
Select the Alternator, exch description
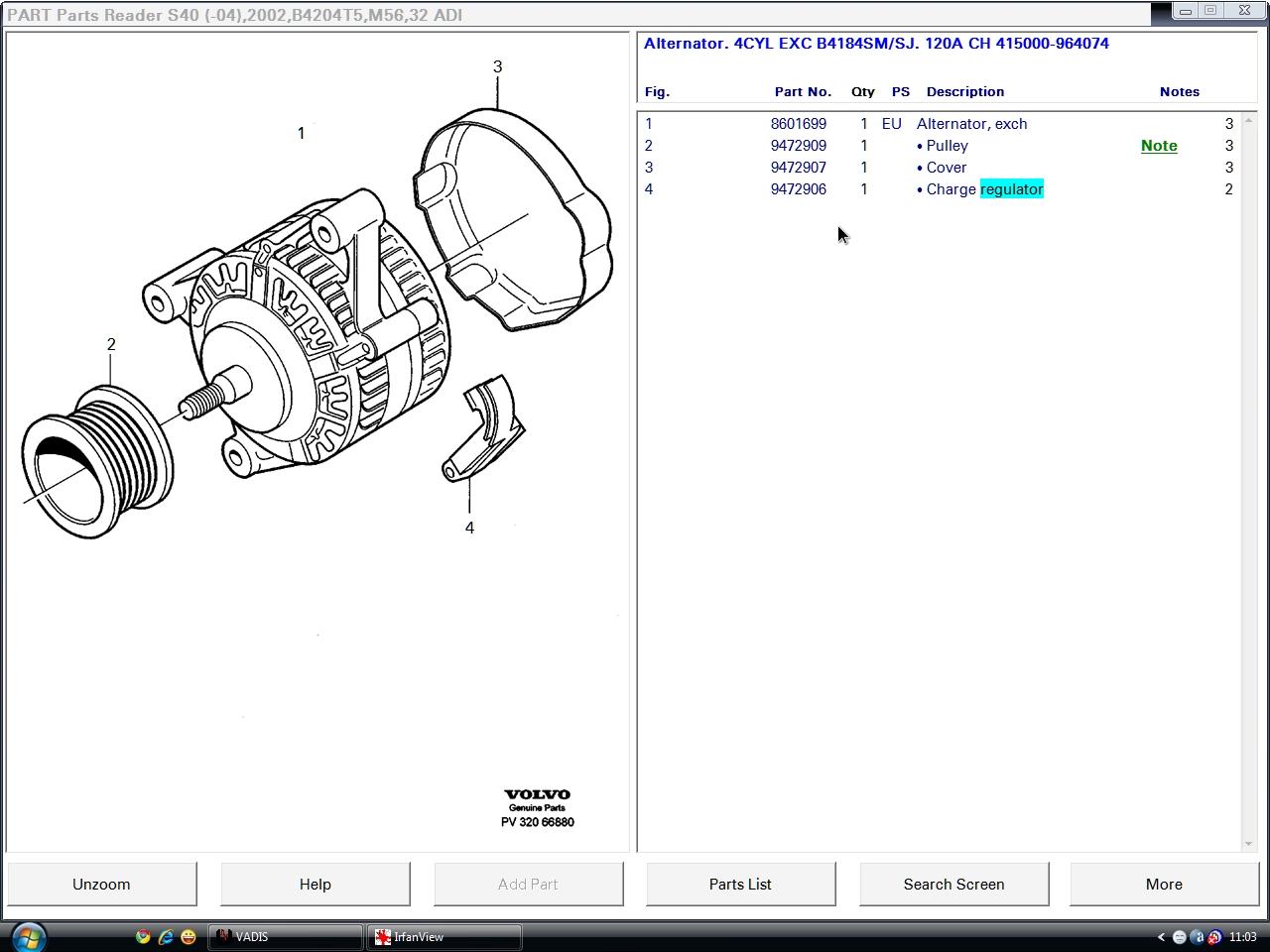[x=971, y=124]
